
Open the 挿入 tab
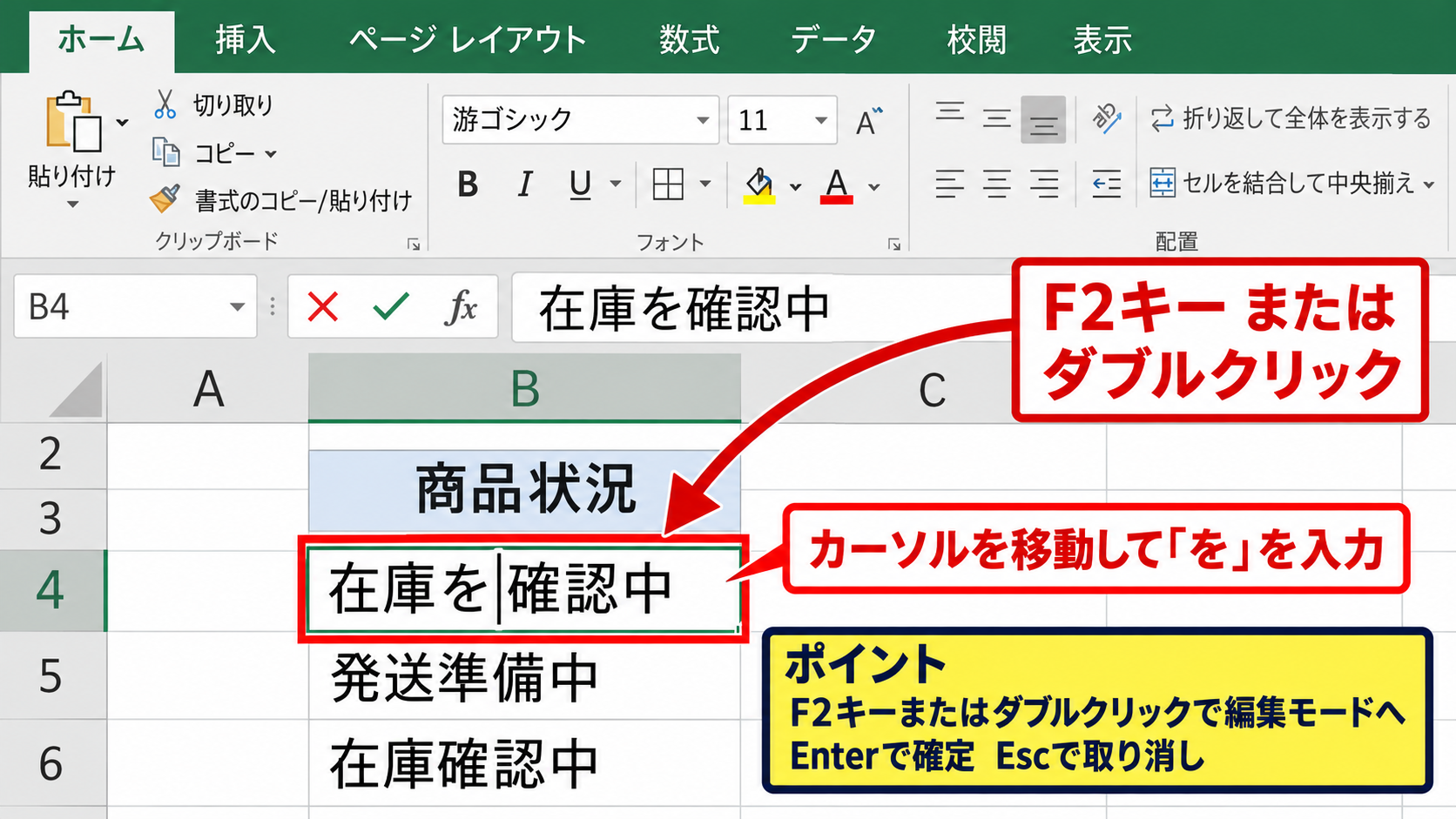(246, 40)
